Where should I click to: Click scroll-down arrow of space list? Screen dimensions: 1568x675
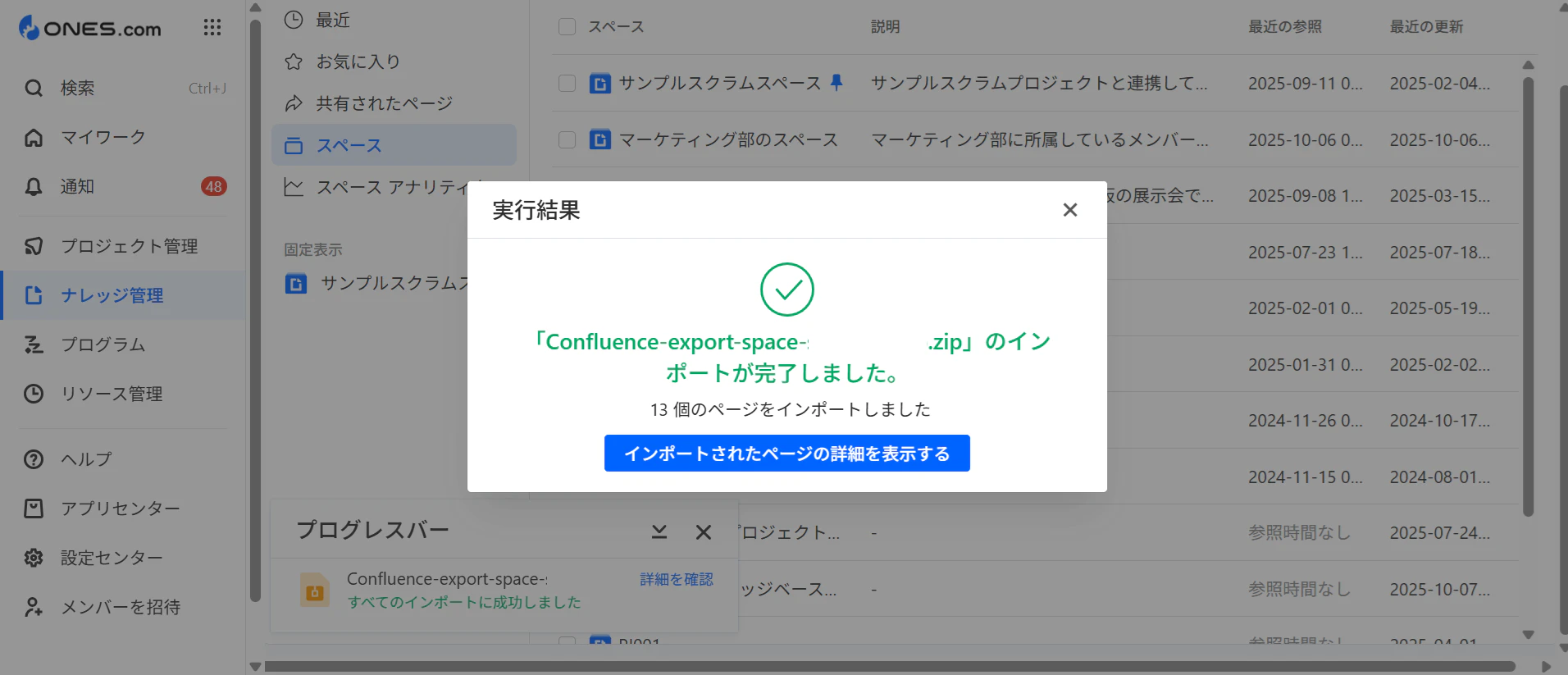click(x=1528, y=634)
